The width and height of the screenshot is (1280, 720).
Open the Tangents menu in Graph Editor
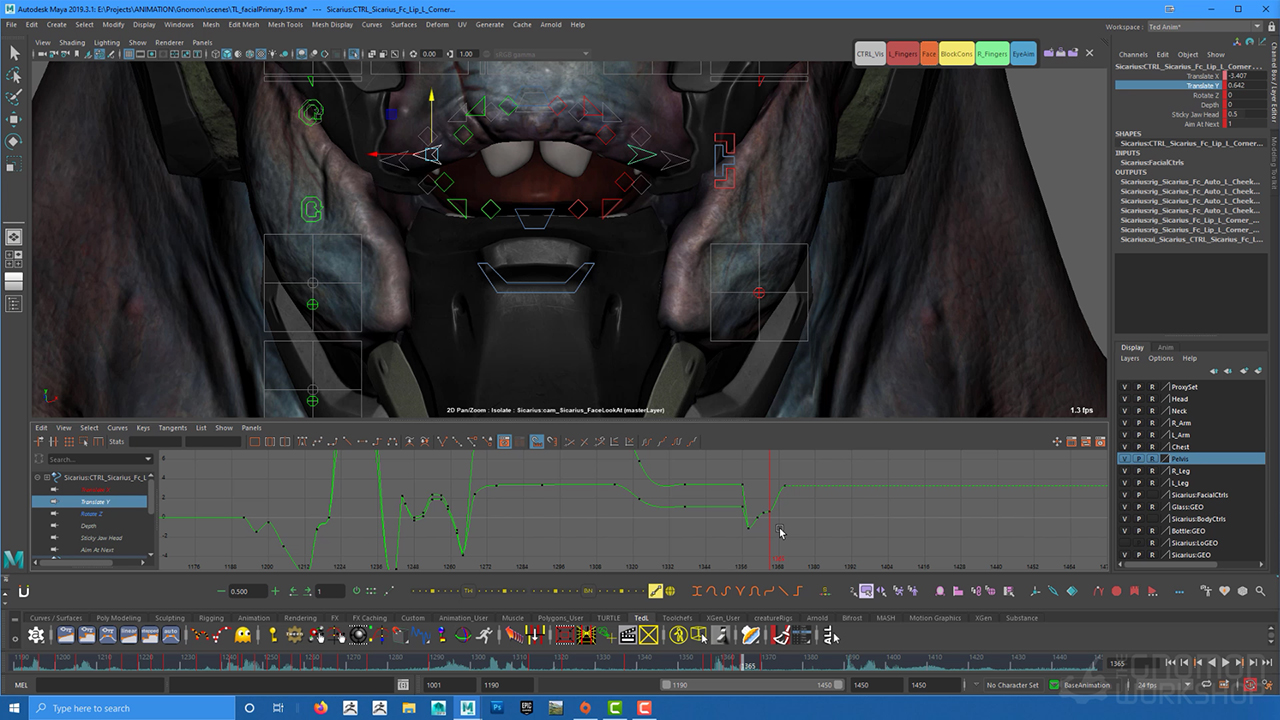point(173,428)
